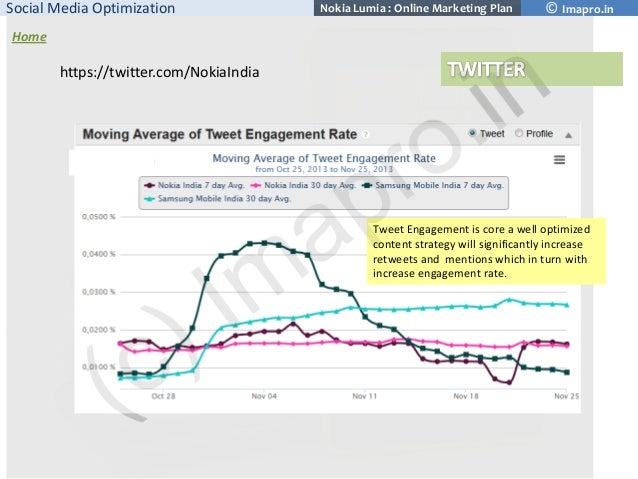The height and width of the screenshot is (479, 638).
Task: Click the 'Nov 18' x-axis label
Action: (466, 396)
